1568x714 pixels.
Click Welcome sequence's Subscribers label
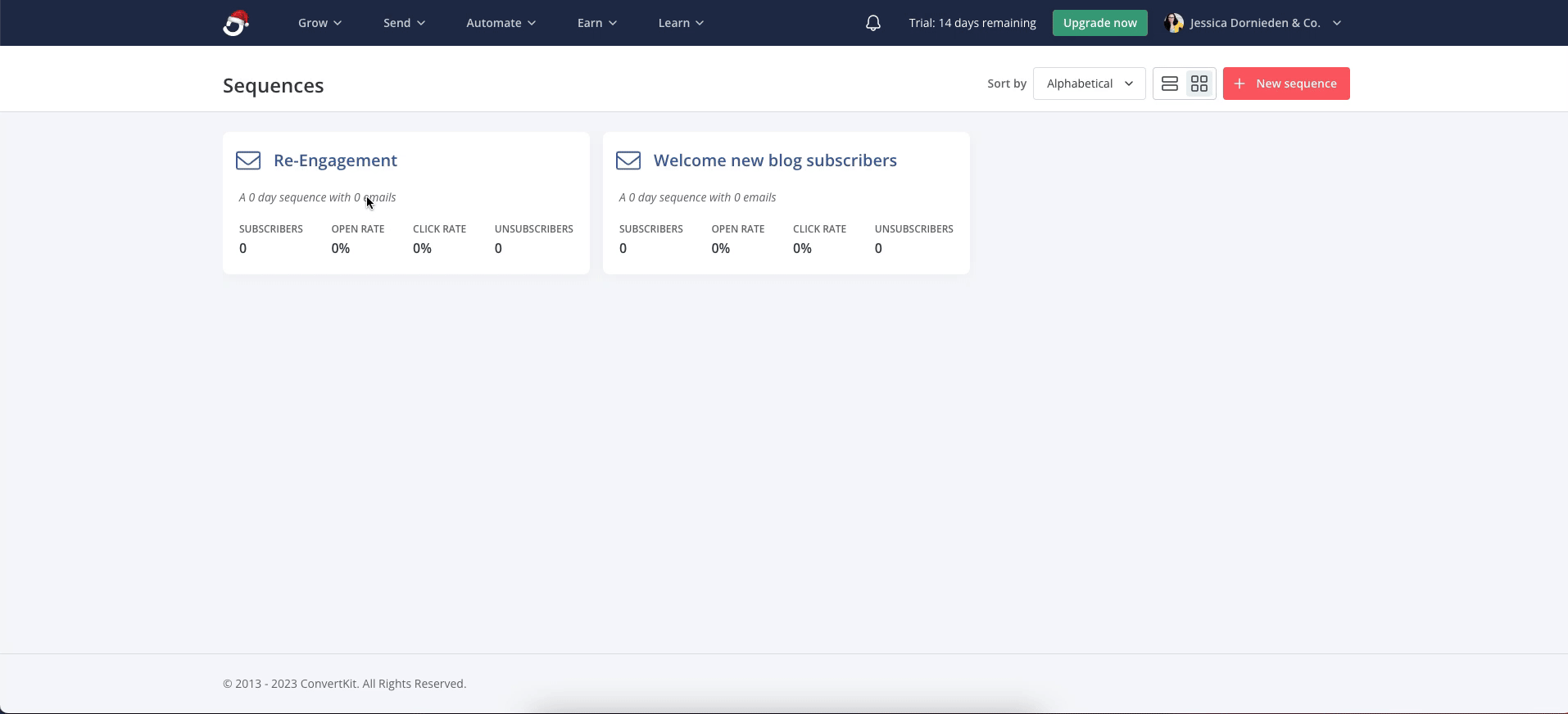click(x=651, y=228)
